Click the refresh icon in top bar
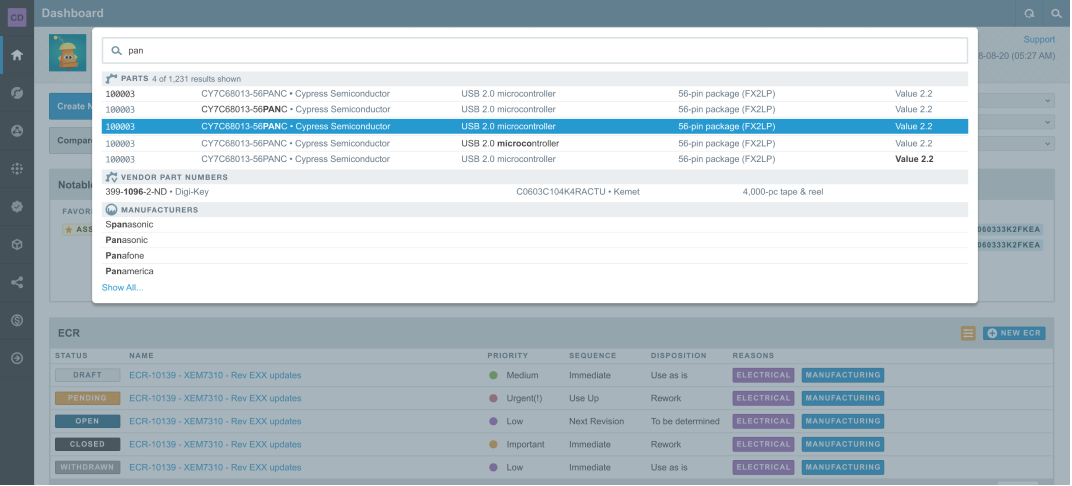This screenshot has width=1072, height=486. click(x=1029, y=14)
